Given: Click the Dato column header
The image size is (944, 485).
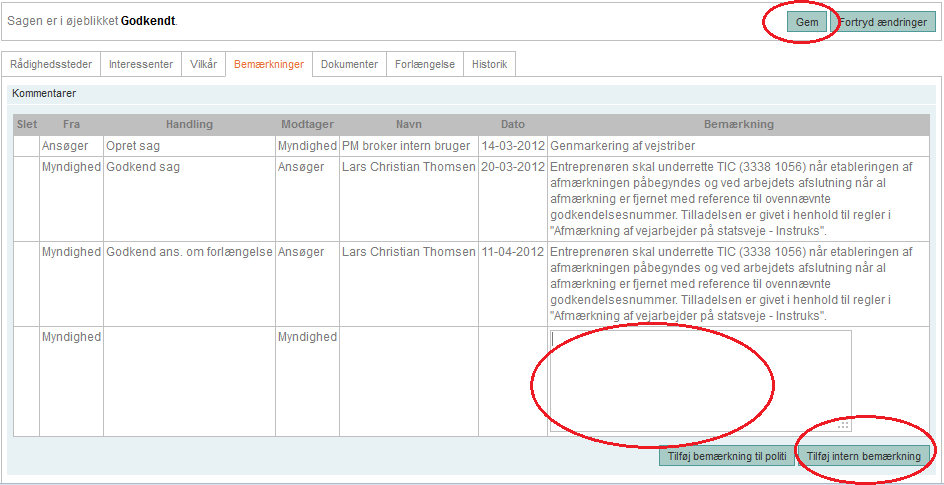Looking at the screenshot, I should tap(512, 125).
